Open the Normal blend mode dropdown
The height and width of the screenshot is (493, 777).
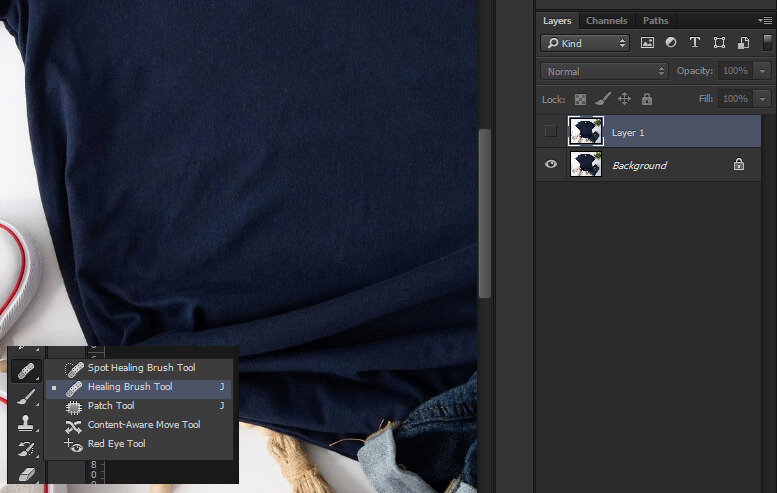click(604, 71)
